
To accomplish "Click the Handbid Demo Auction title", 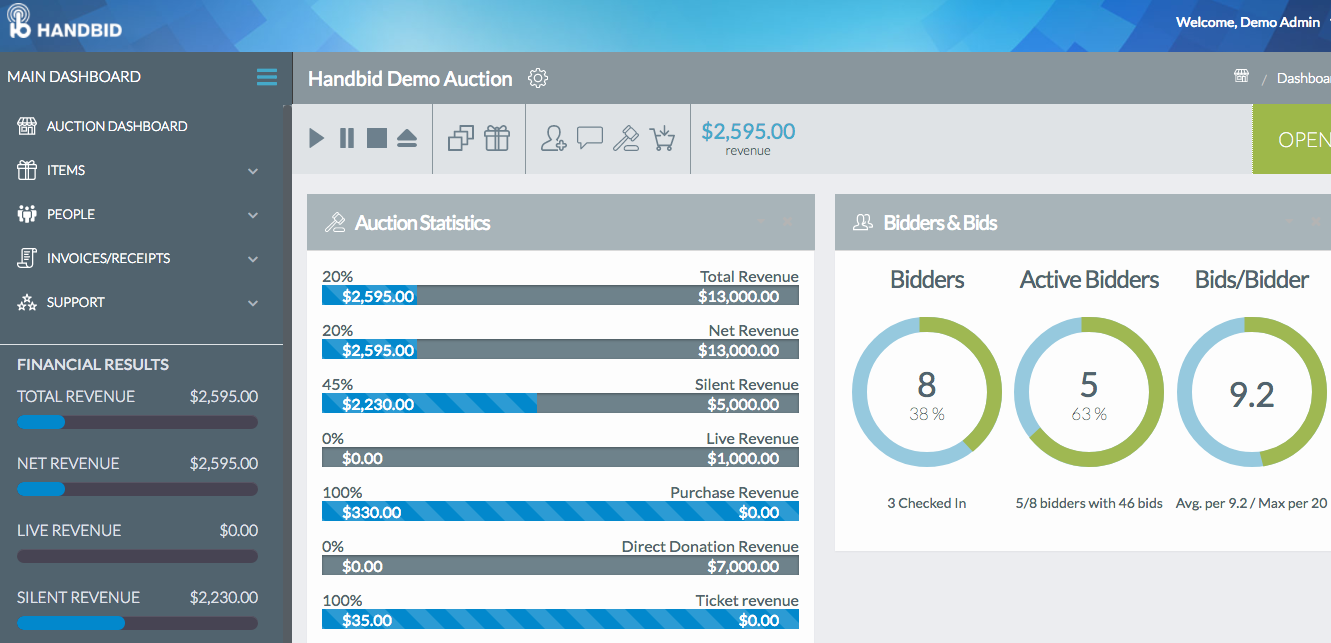I will (410, 79).
